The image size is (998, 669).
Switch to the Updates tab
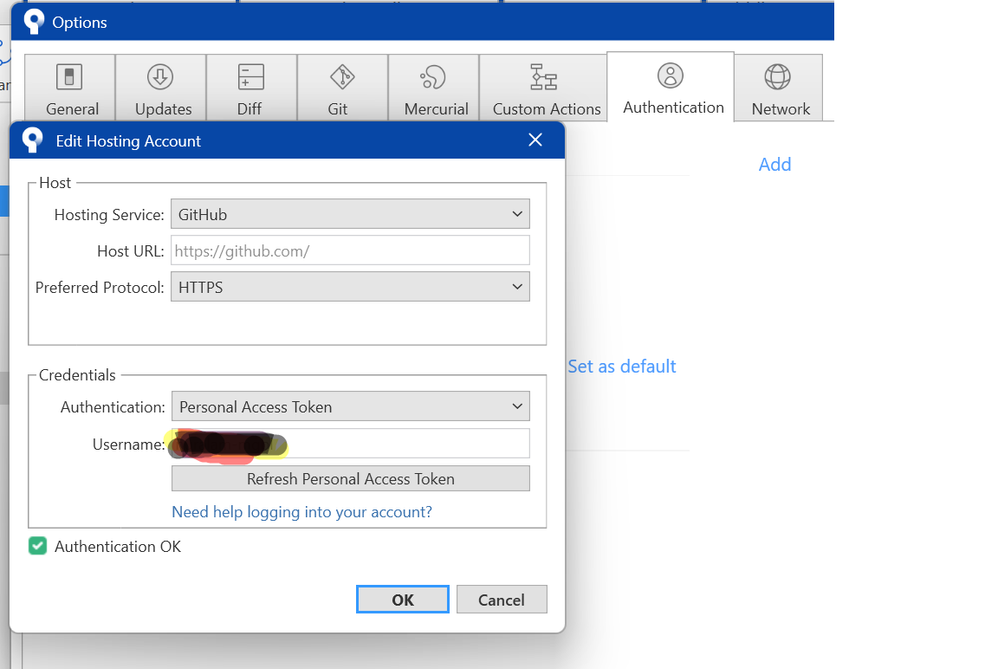click(x=161, y=88)
